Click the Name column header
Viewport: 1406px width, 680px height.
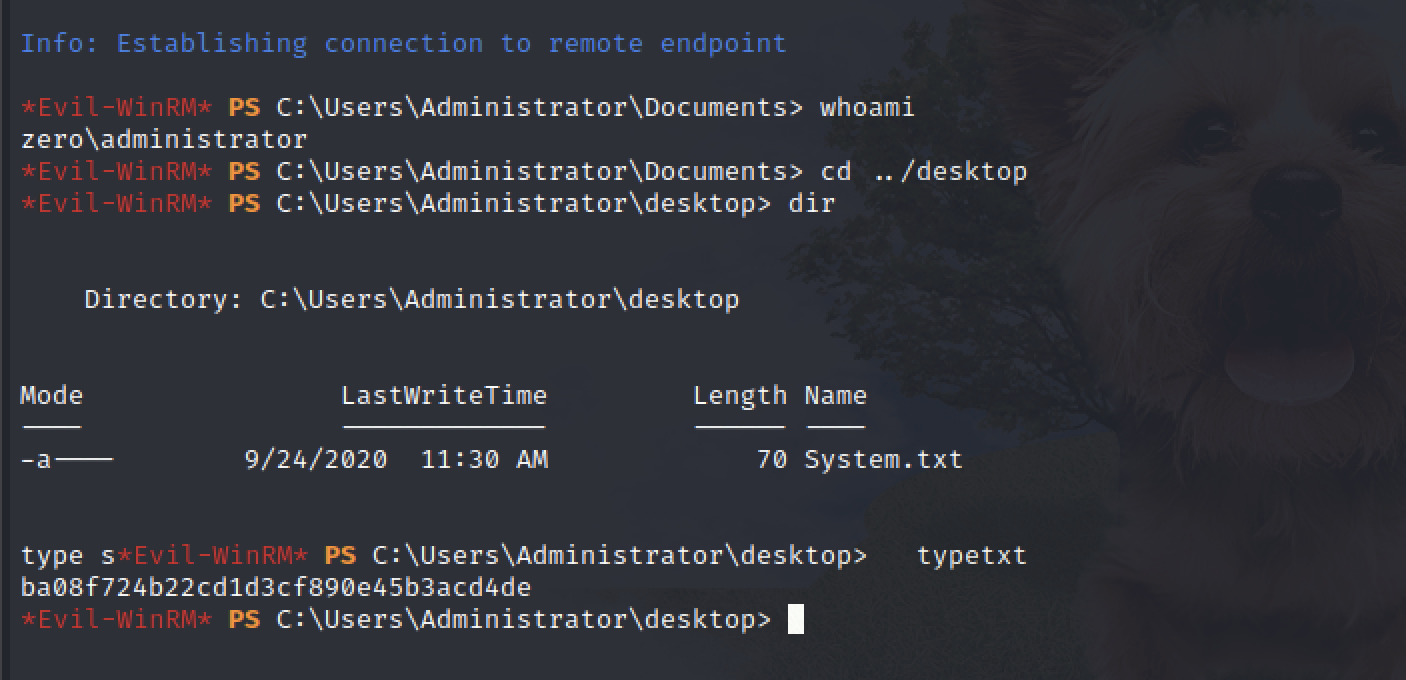click(835, 395)
